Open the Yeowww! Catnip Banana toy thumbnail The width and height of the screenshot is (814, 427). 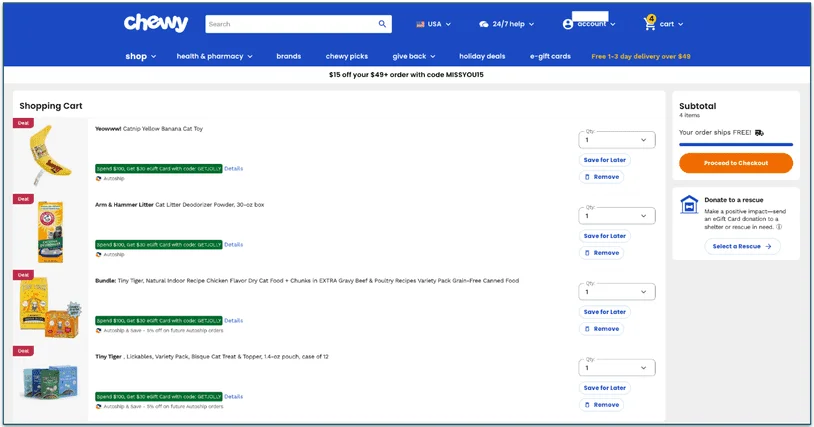pyautogui.click(x=50, y=155)
